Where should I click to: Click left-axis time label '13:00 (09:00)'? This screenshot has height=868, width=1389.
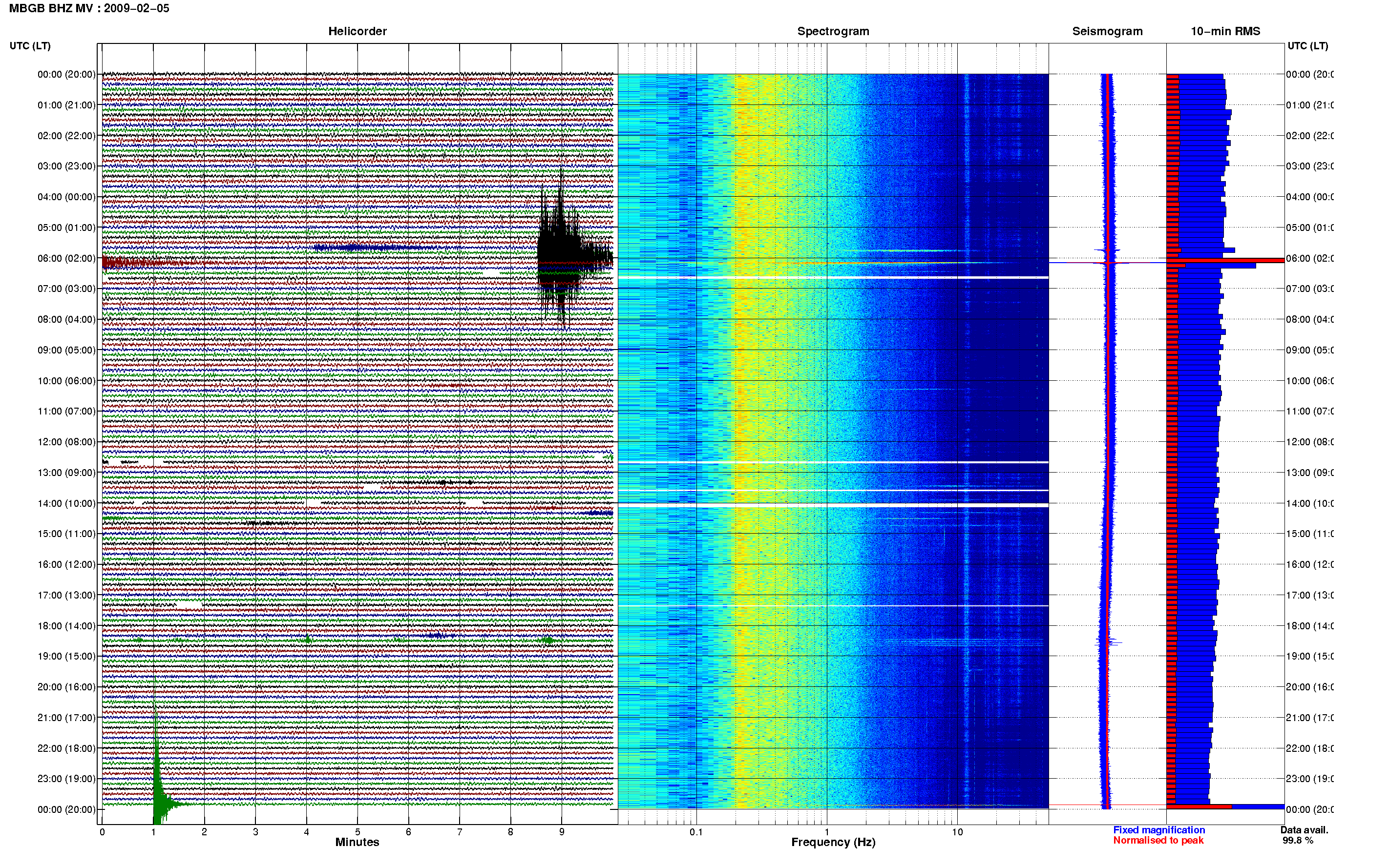[66, 473]
